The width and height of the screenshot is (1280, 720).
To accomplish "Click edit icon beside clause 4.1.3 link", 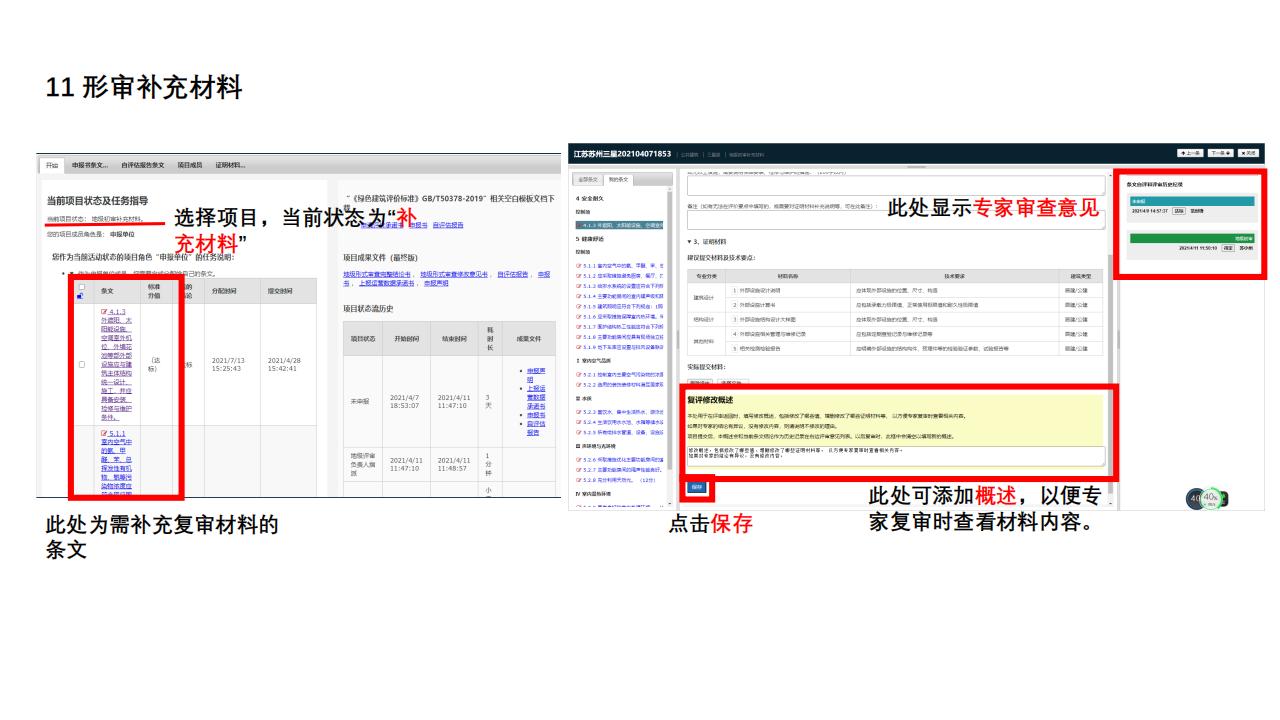I will (105, 311).
